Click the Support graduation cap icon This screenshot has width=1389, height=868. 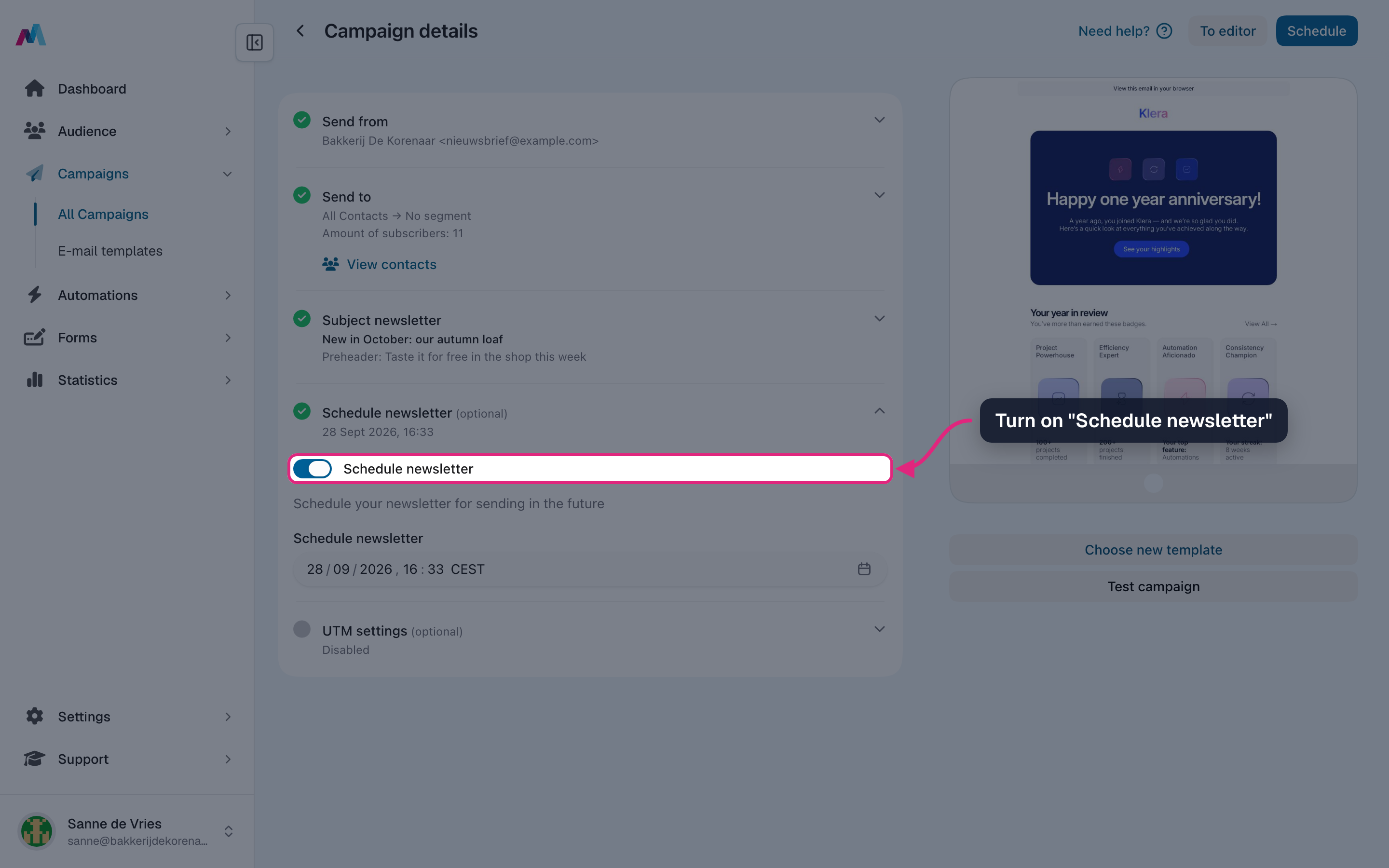(x=34, y=759)
